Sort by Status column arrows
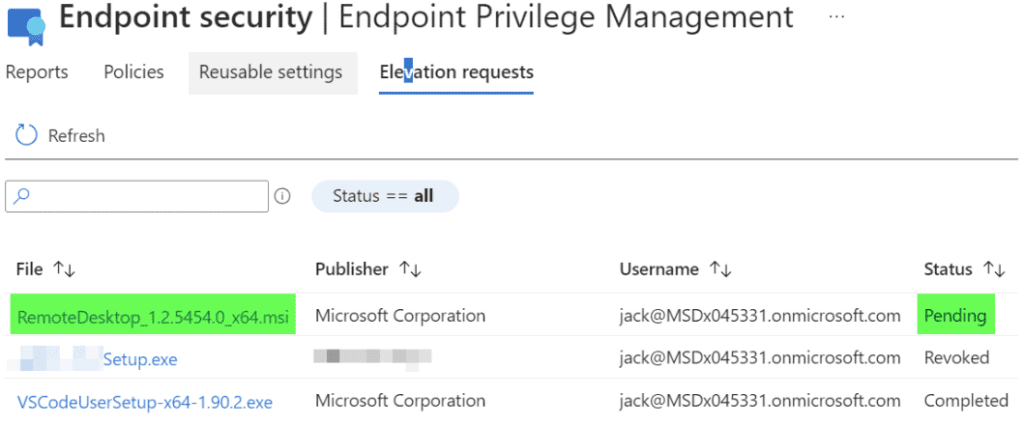 click(994, 269)
